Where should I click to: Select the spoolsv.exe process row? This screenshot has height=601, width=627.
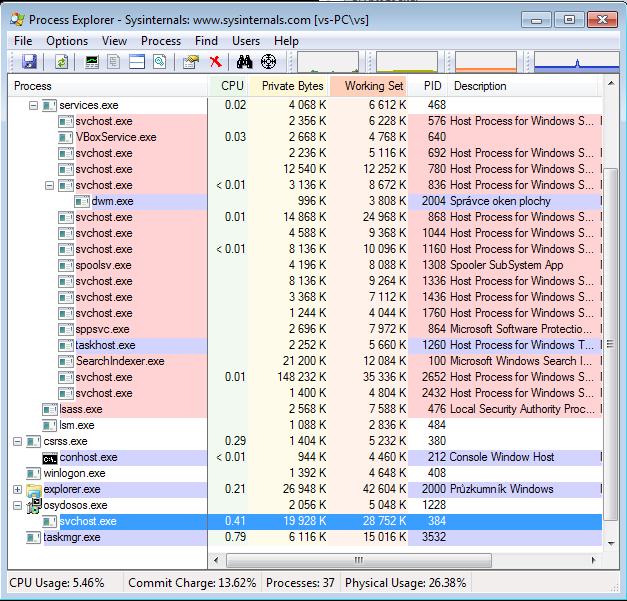305,265
